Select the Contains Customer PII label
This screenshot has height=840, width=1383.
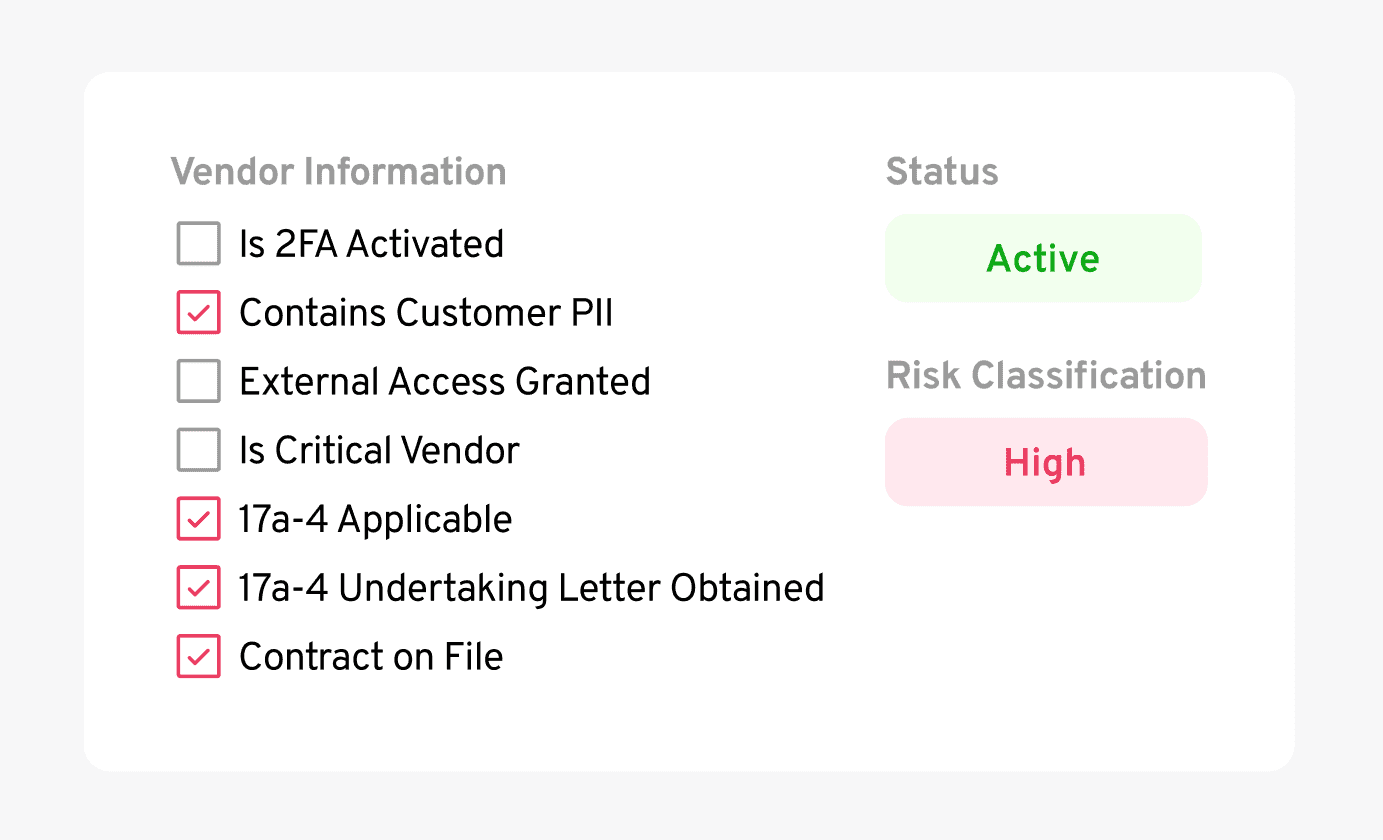[424, 312]
